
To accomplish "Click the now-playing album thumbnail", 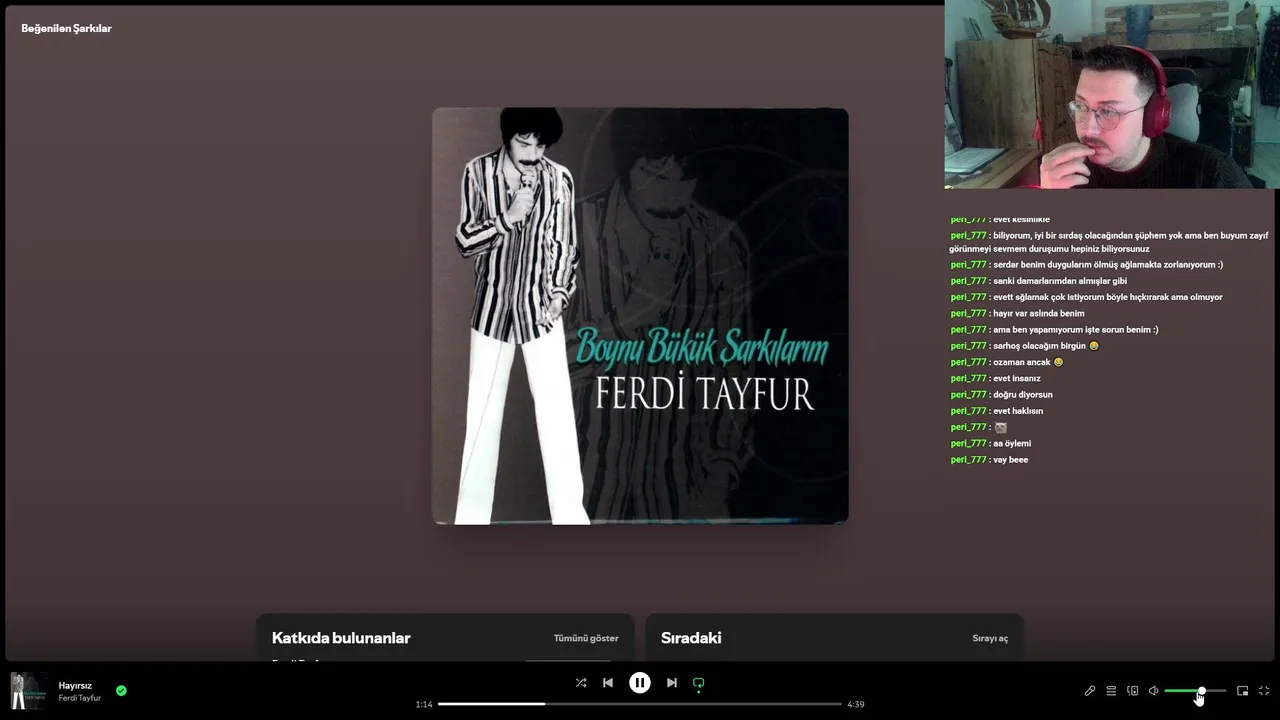I will coord(28,691).
